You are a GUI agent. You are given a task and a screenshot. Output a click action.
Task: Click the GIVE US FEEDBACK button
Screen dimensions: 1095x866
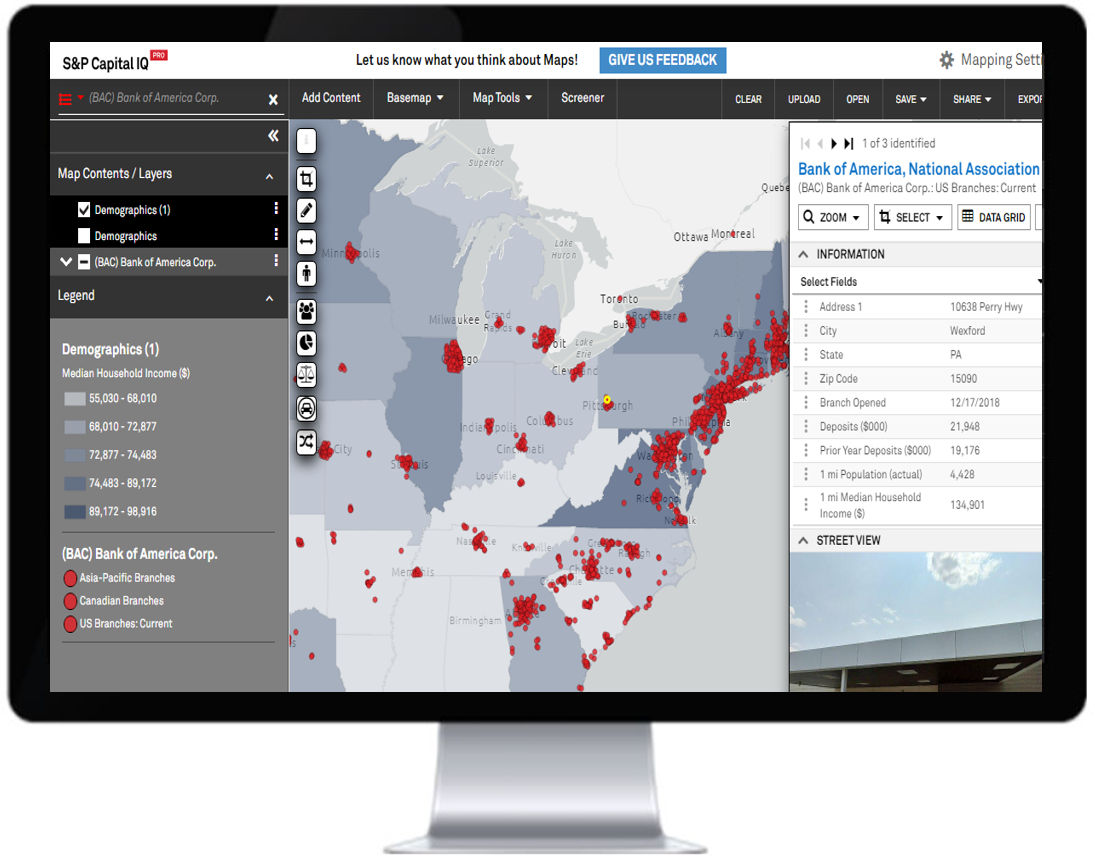[663, 60]
